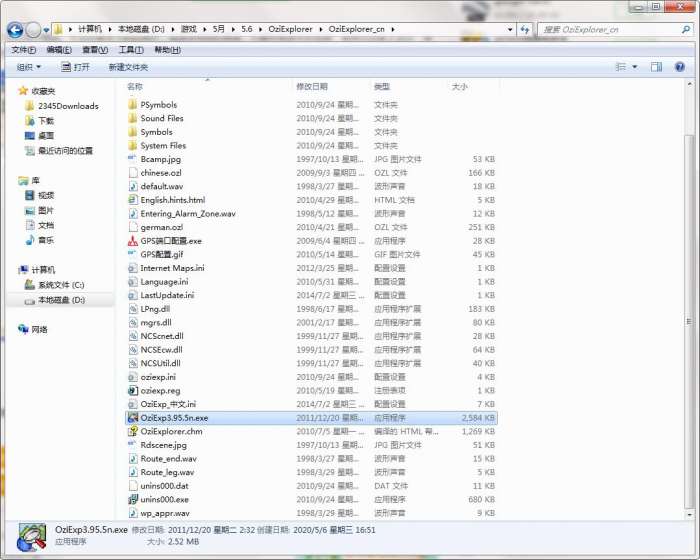Click the 打开 toolbar button
The image size is (700, 560).
(x=75, y=67)
